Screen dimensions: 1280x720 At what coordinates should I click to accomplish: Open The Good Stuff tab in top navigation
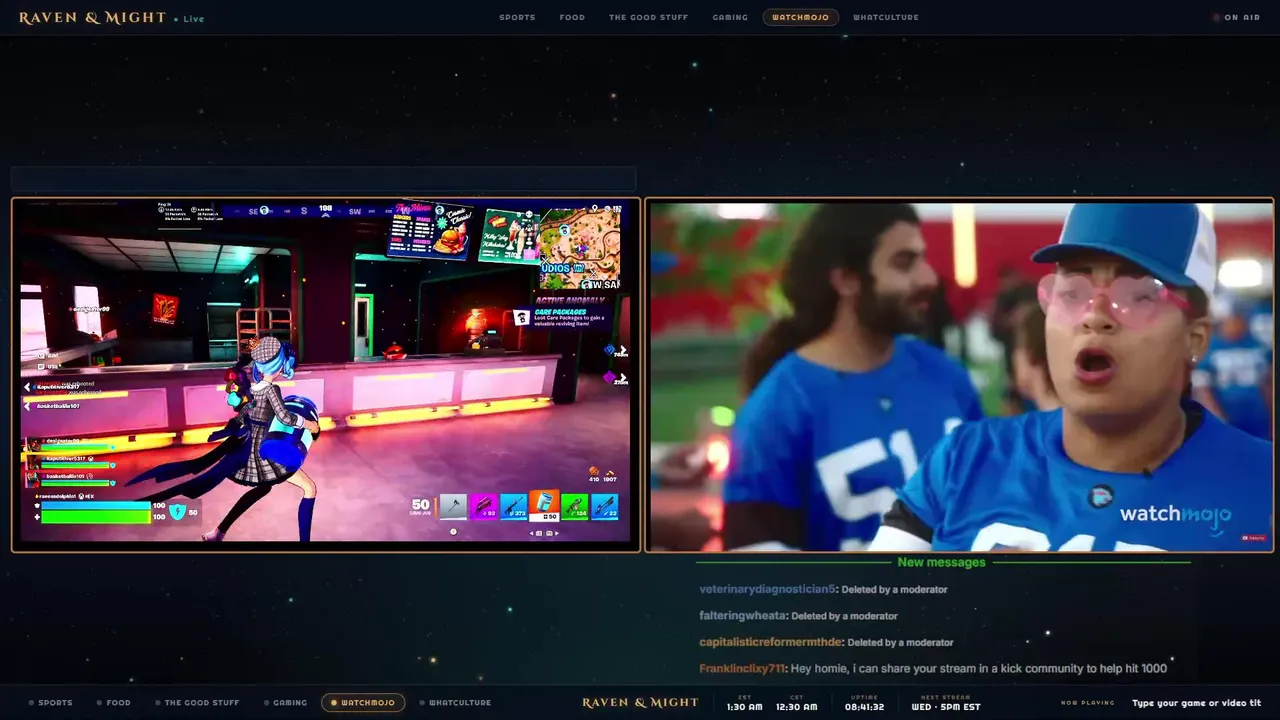click(x=648, y=17)
